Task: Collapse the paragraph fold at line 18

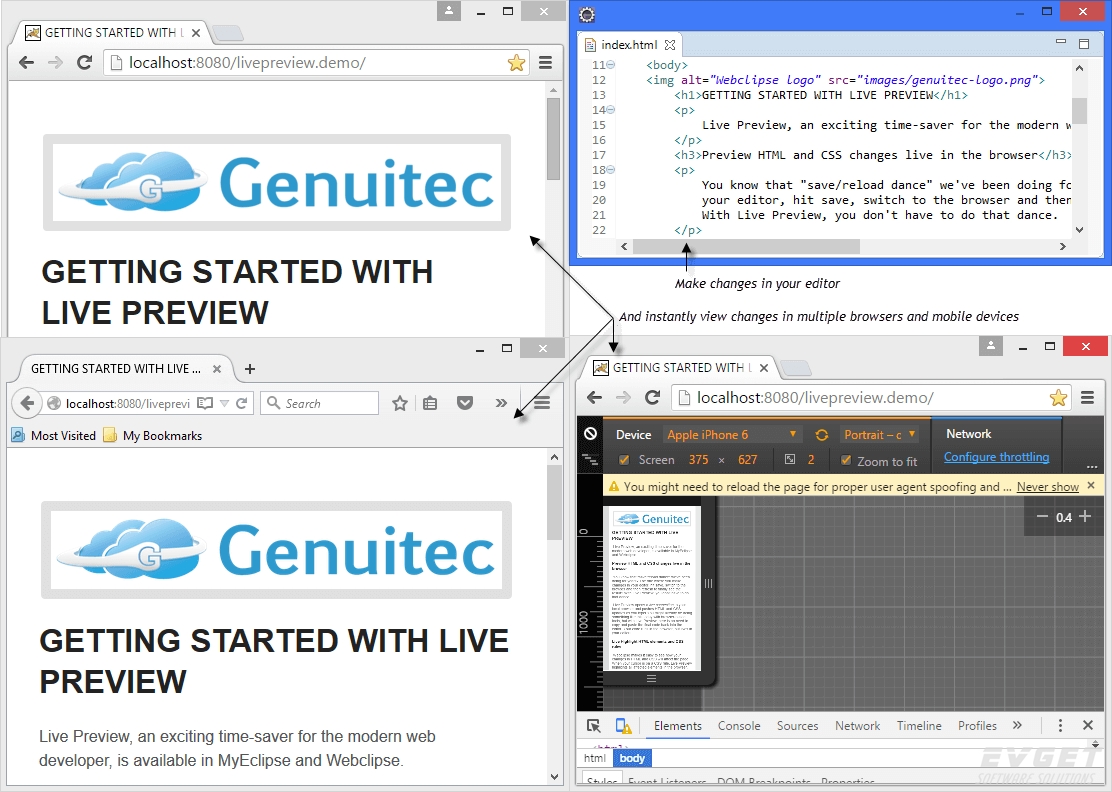Action: pos(611,170)
